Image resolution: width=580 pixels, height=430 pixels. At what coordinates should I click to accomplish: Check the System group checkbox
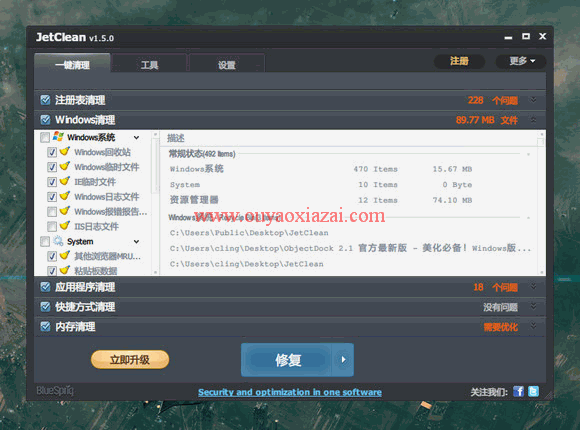pyautogui.click(x=45, y=242)
